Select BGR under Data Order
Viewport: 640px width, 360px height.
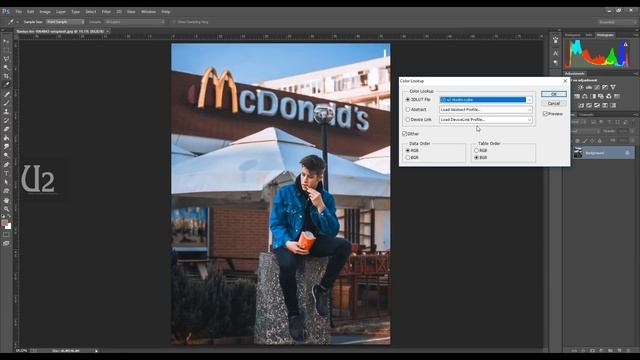click(407, 158)
